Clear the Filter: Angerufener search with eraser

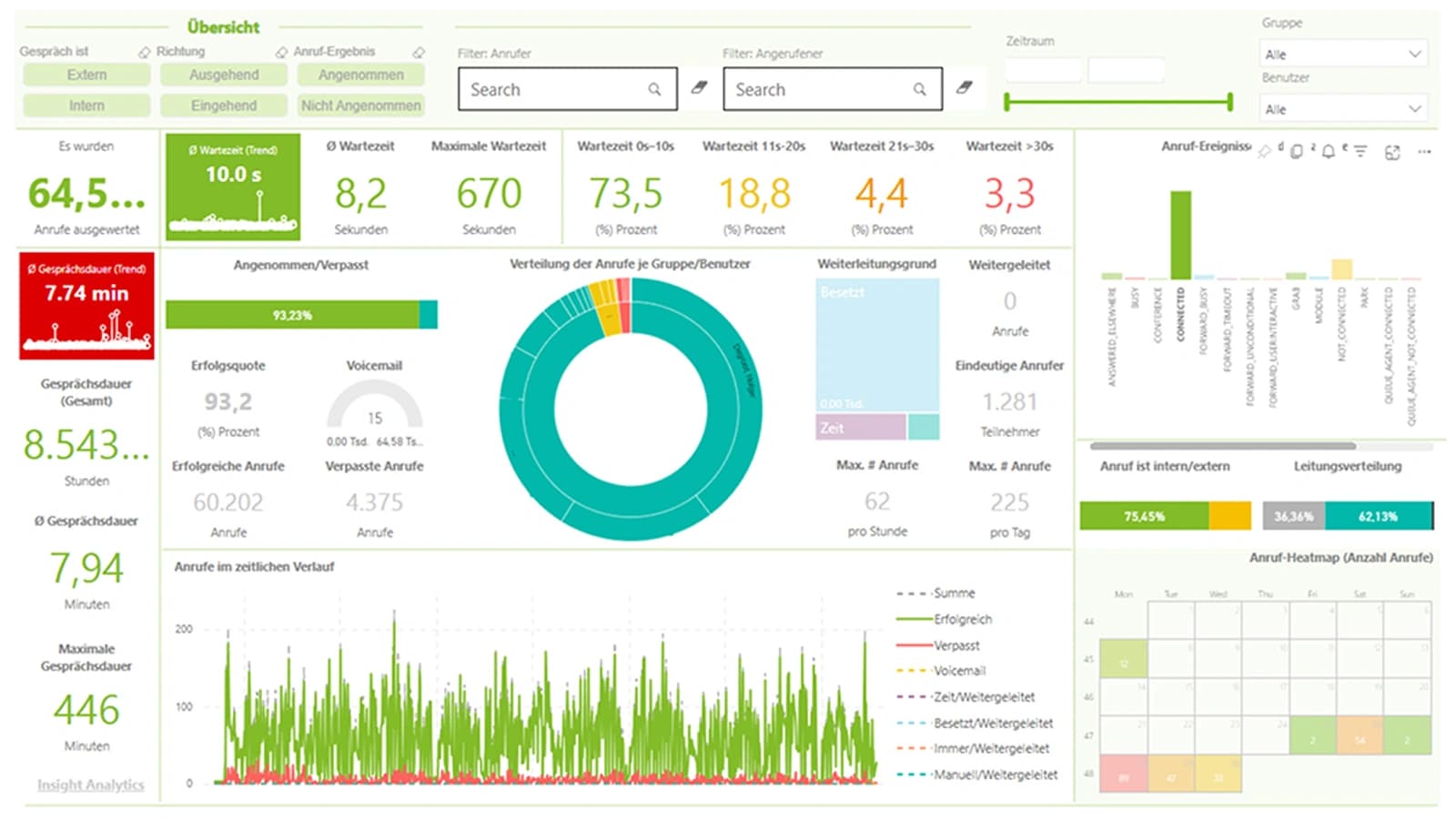965,88
